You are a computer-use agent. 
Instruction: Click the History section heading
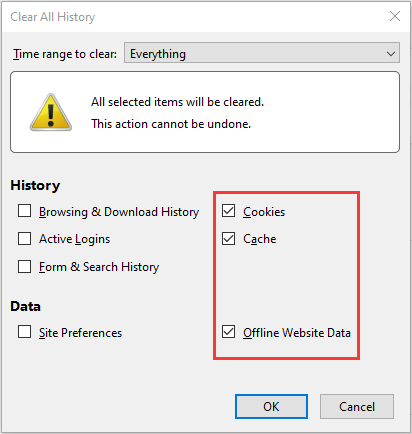(35, 185)
